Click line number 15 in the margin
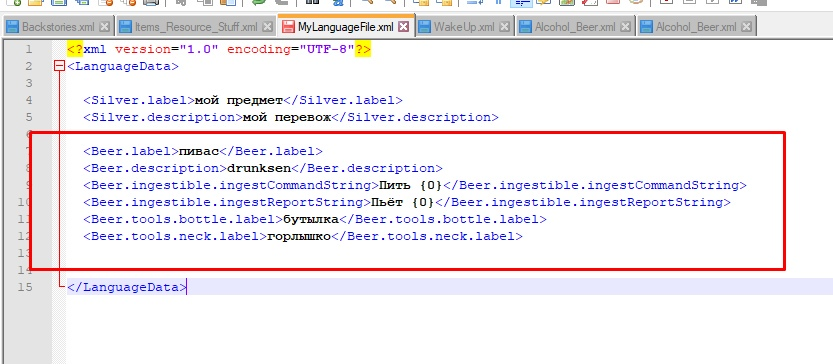The height and width of the screenshot is (364, 833). click(25, 287)
